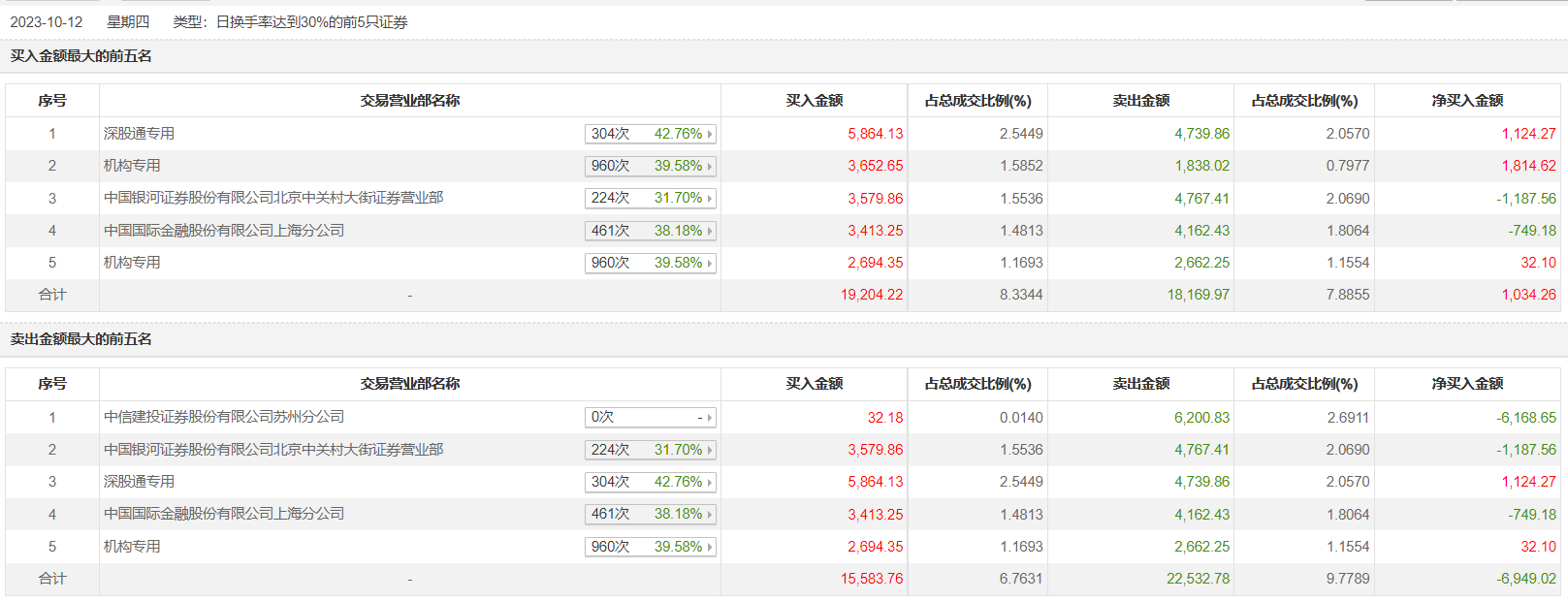
Task: Click the arrow in the 0次 box for 中信建投证券
Action: pos(710,418)
